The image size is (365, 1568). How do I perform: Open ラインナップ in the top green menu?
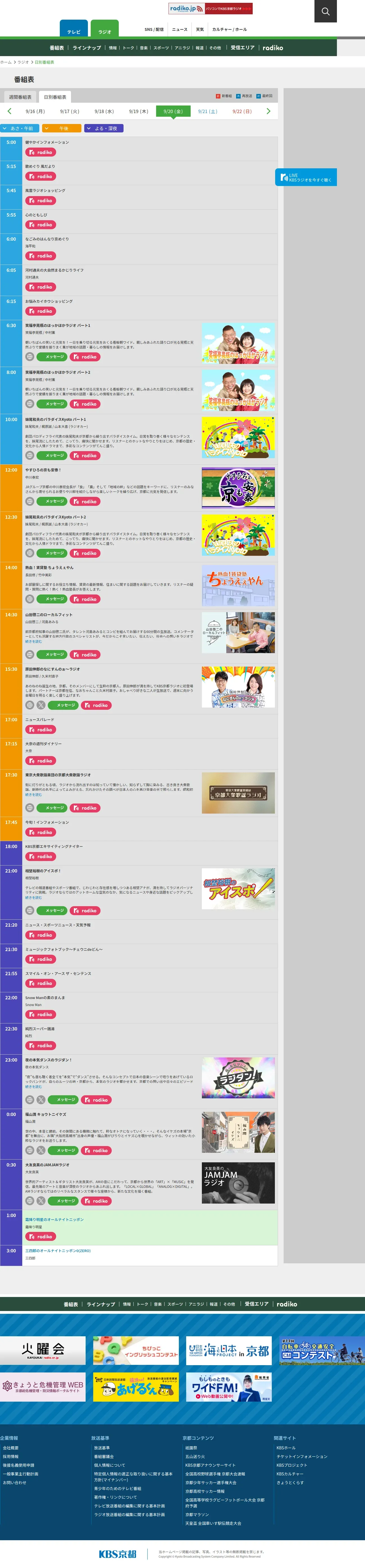point(86,47)
